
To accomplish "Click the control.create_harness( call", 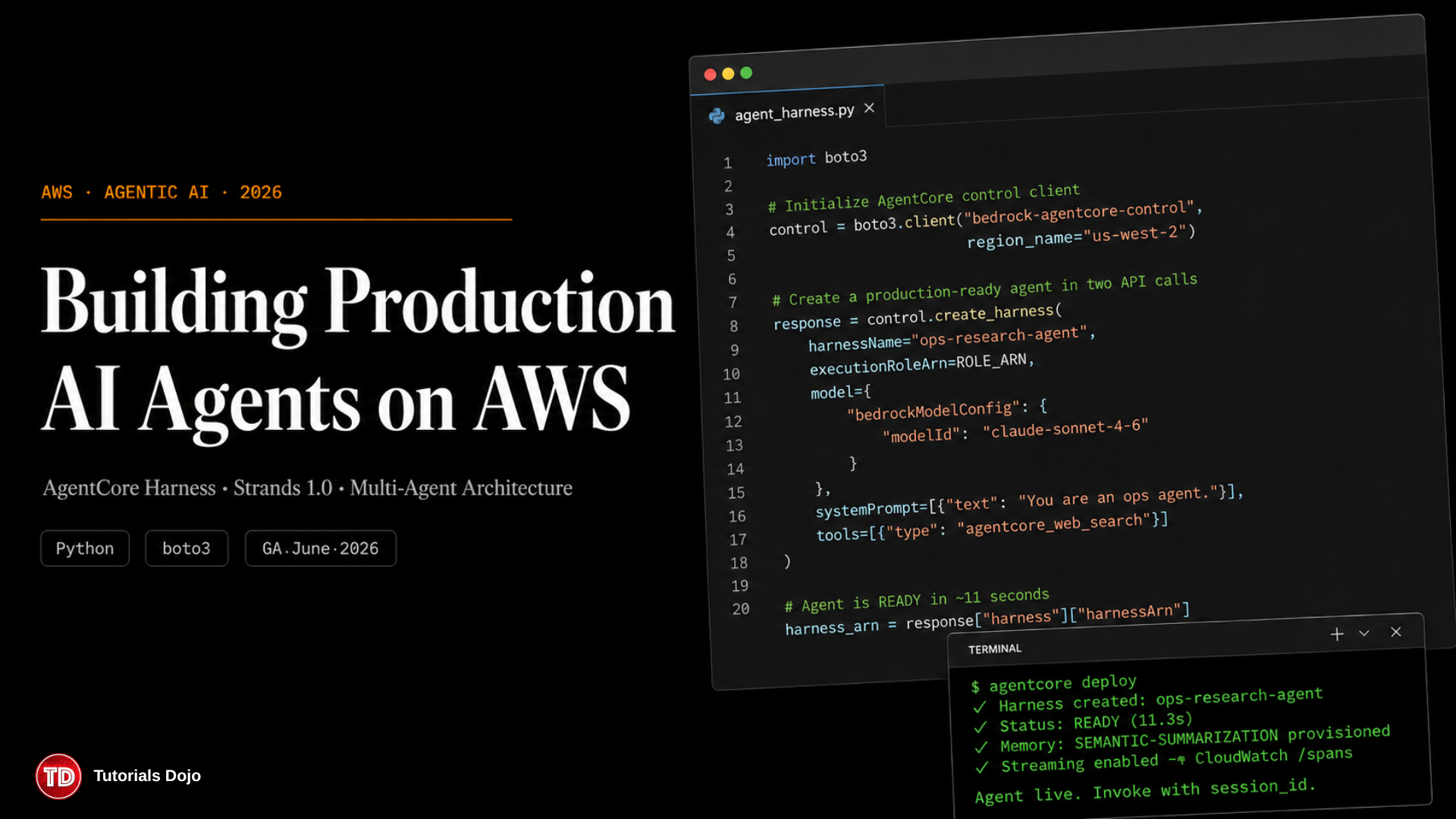I will [x=965, y=313].
